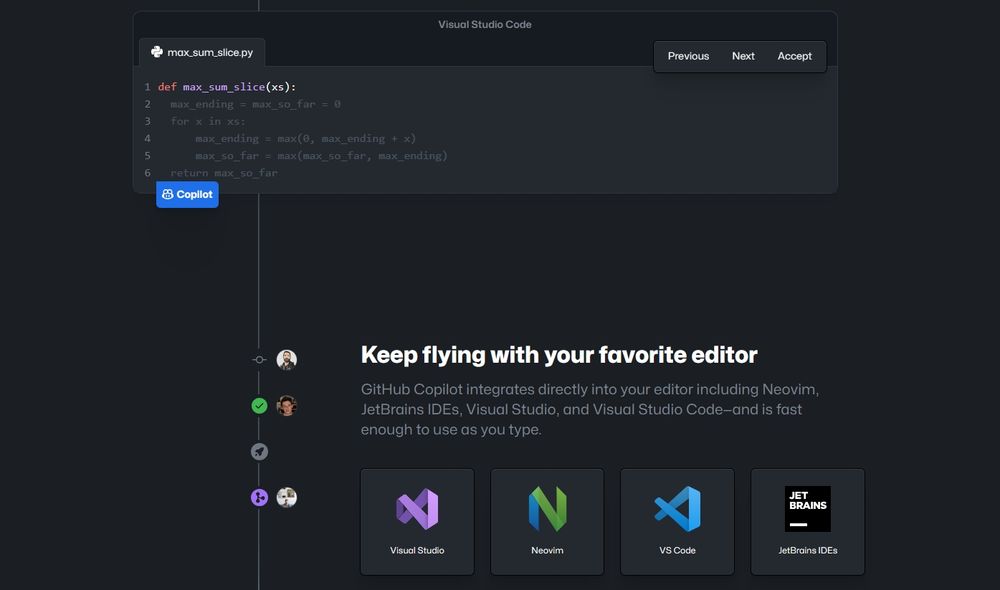Click the suggested line 'for x in xs:'
This screenshot has width=1000, height=590.
[x=208, y=121]
